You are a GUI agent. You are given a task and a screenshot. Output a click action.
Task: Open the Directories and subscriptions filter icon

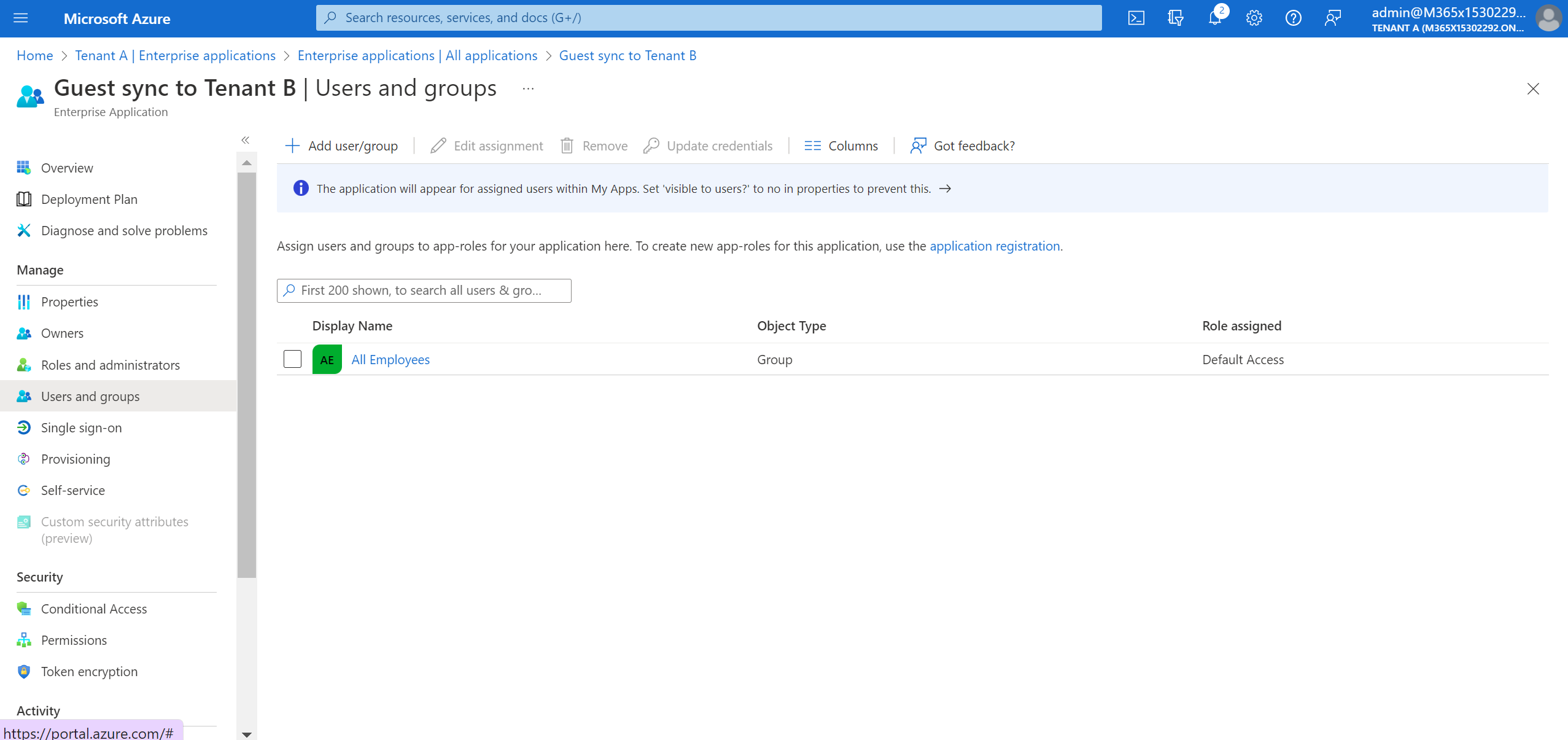click(x=1175, y=18)
